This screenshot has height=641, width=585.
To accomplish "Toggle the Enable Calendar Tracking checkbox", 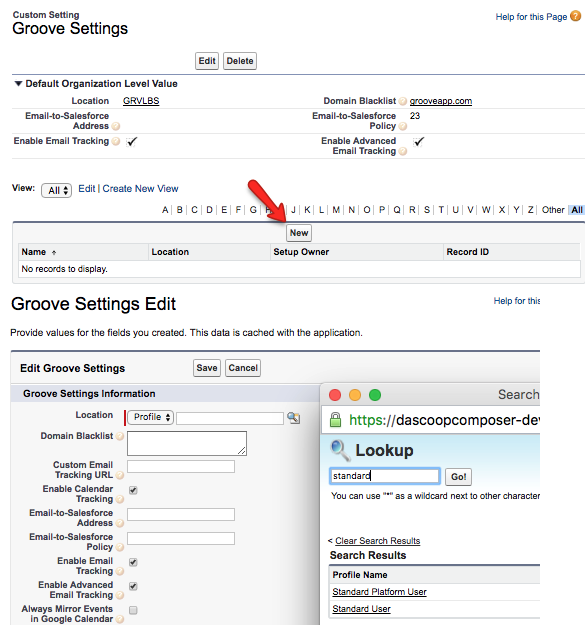I will click(x=133, y=490).
